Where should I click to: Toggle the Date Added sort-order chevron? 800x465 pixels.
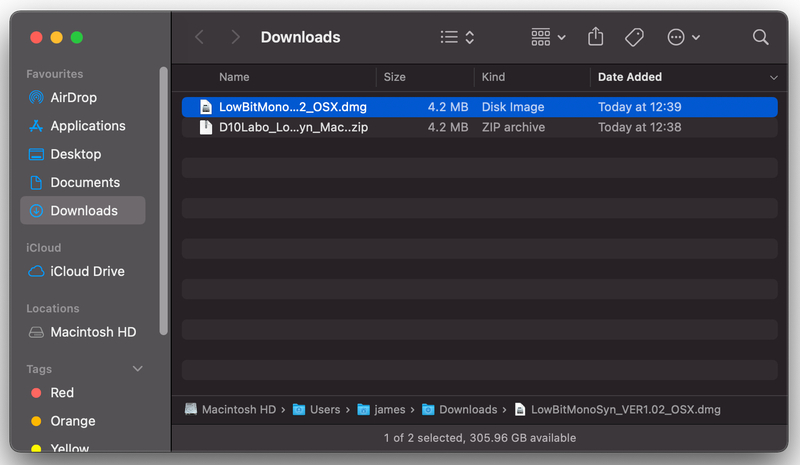click(773, 78)
